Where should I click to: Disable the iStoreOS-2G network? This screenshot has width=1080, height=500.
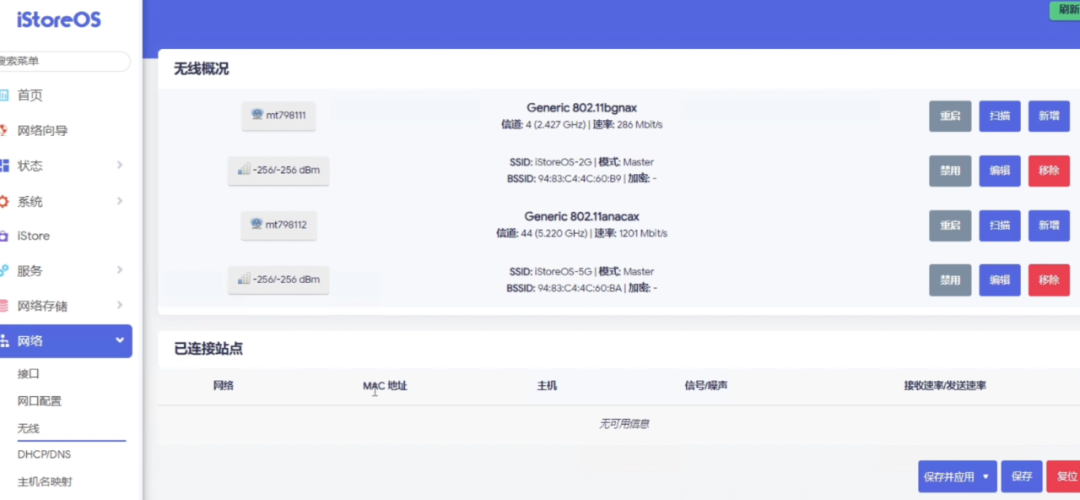pos(950,171)
